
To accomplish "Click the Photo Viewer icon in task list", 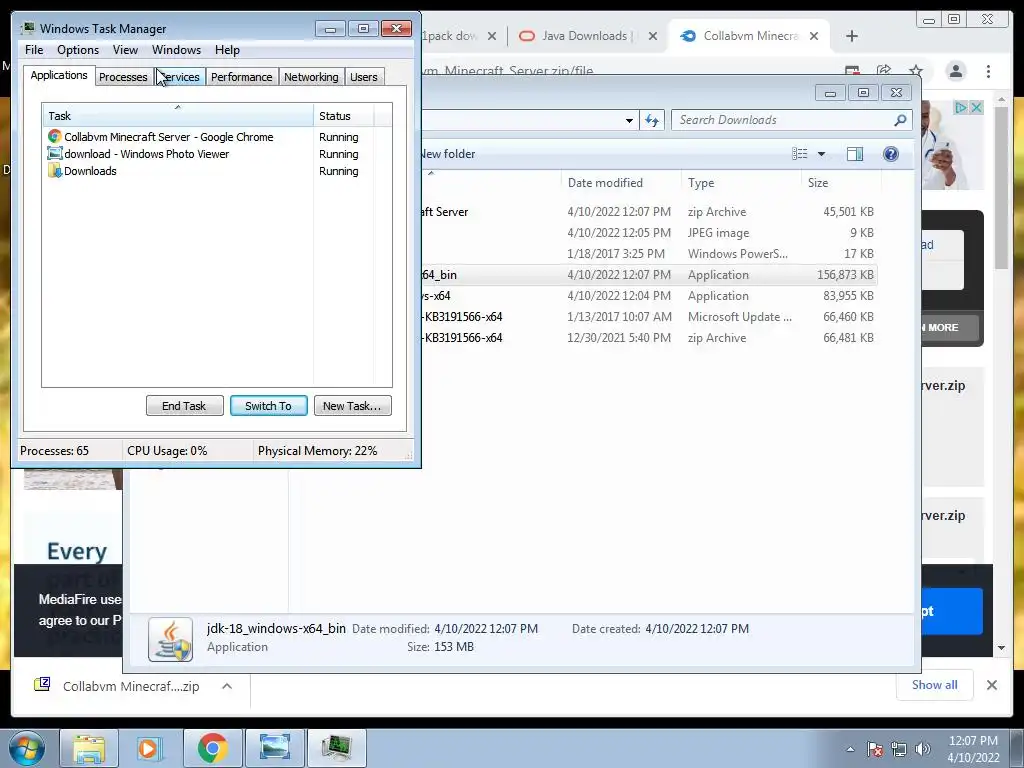I will click(x=55, y=153).
